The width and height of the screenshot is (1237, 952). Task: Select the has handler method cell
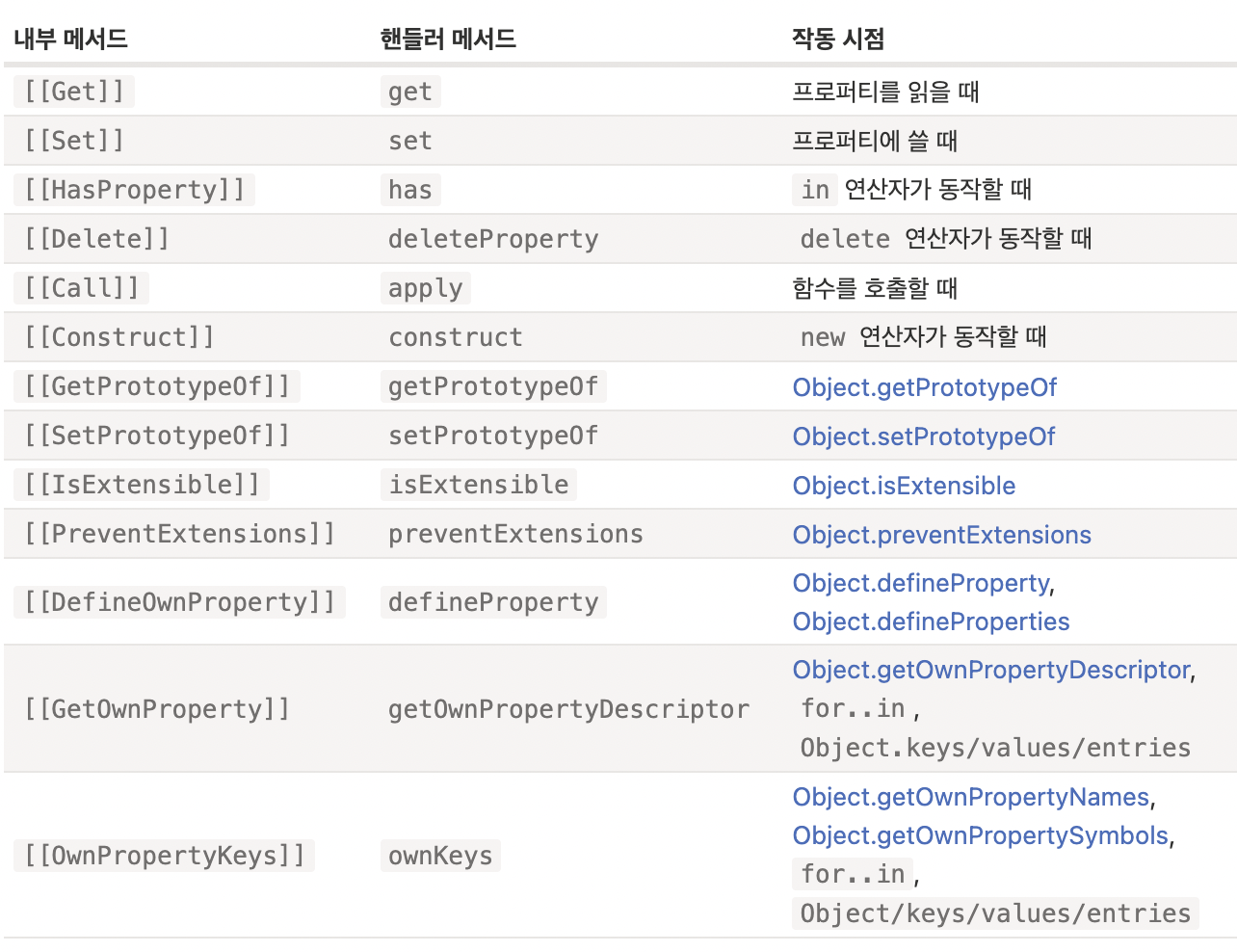(410, 190)
